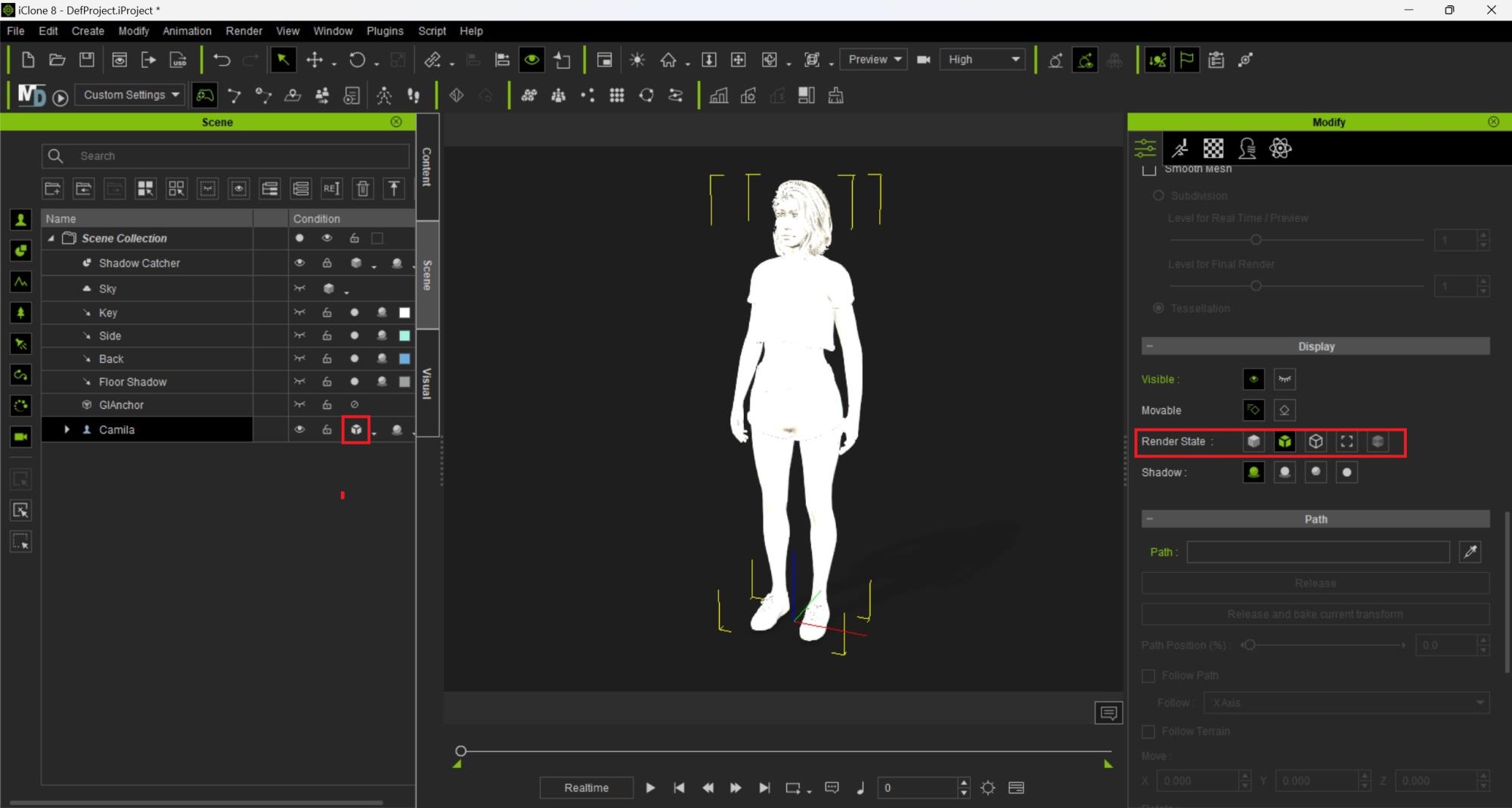Switch to the Visual side tab
This screenshot has width=1512, height=808.
[427, 383]
